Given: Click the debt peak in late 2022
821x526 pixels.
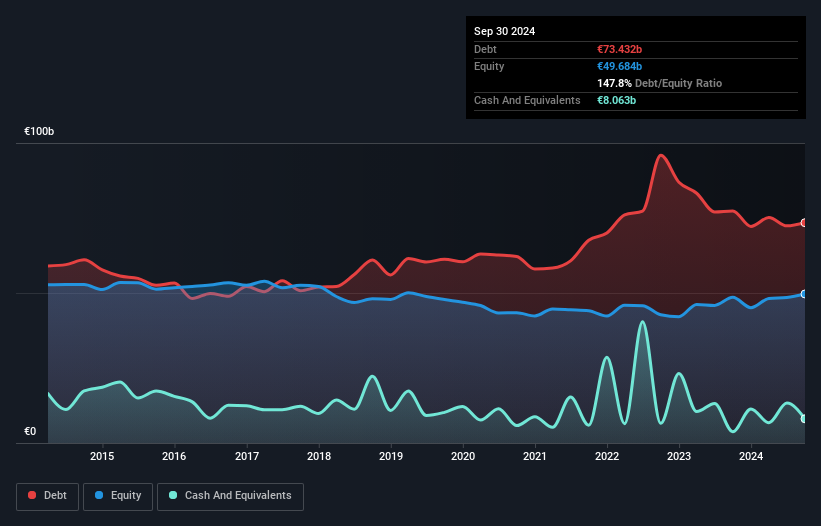Looking at the screenshot, I should pos(661,155).
